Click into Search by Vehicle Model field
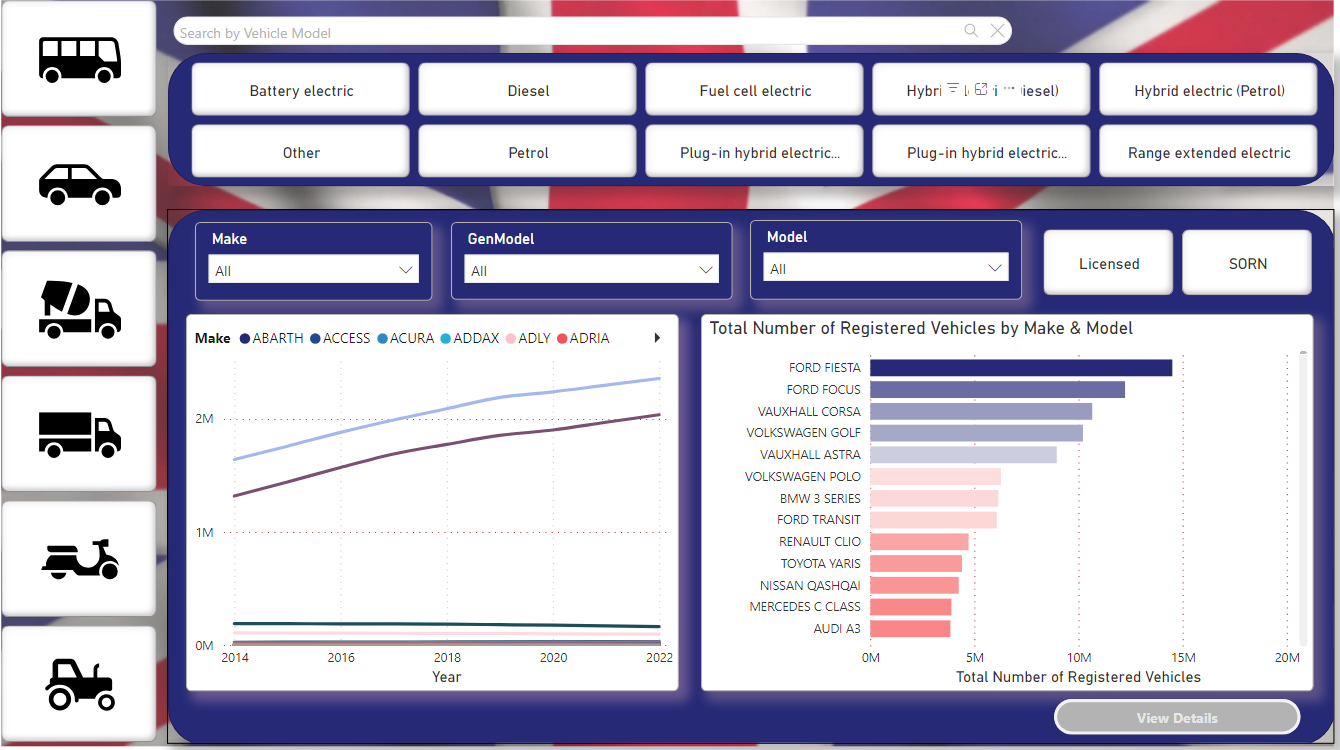This screenshot has width=1340, height=750. [x=560, y=33]
